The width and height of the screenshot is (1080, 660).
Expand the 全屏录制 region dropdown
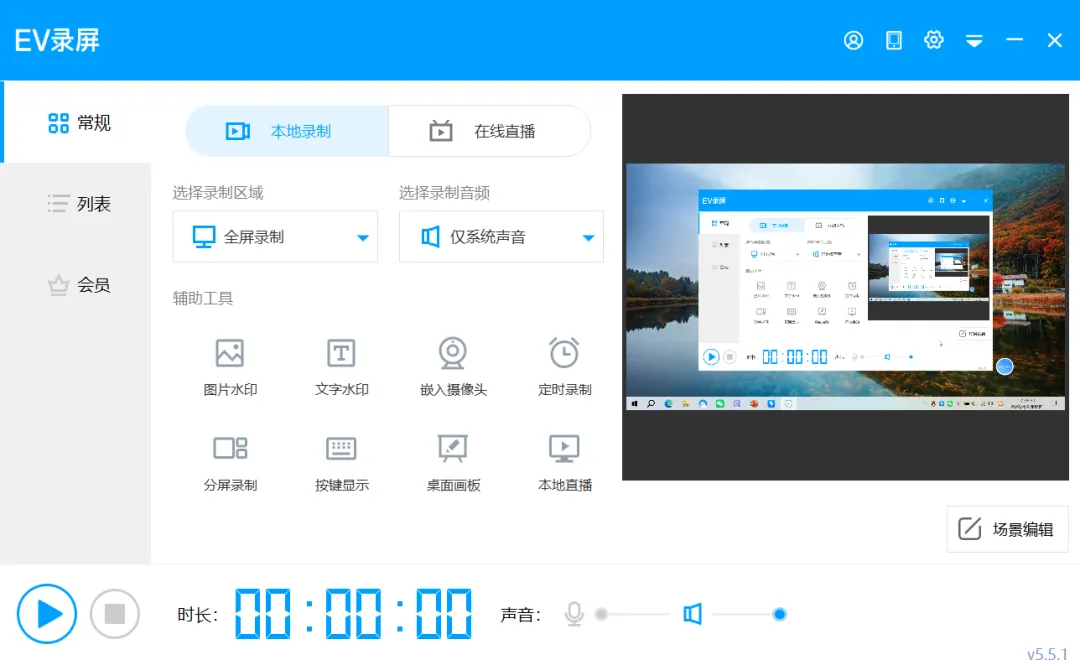tap(275, 237)
